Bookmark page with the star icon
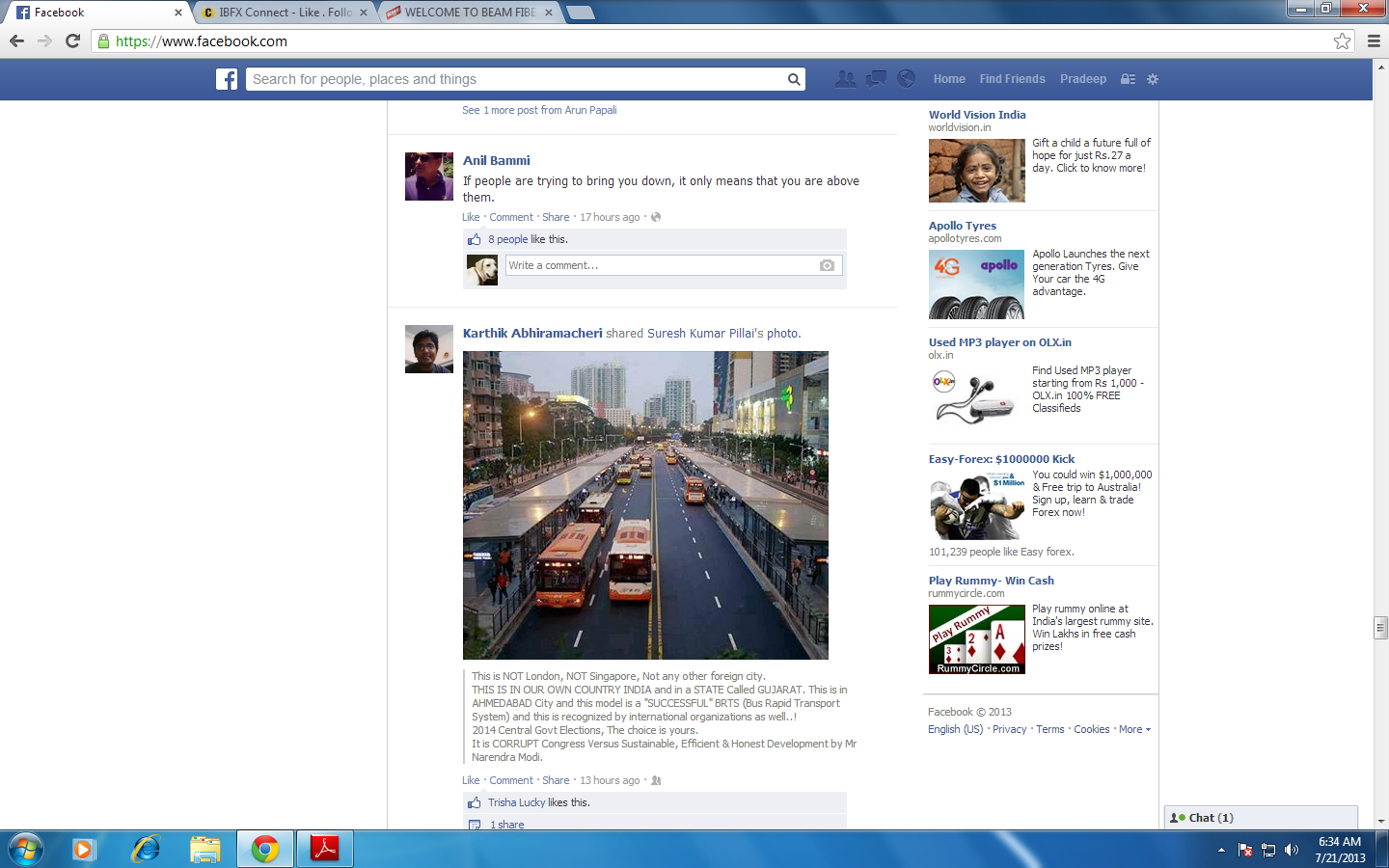1389x868 pixels. (x=1342, y=41)
